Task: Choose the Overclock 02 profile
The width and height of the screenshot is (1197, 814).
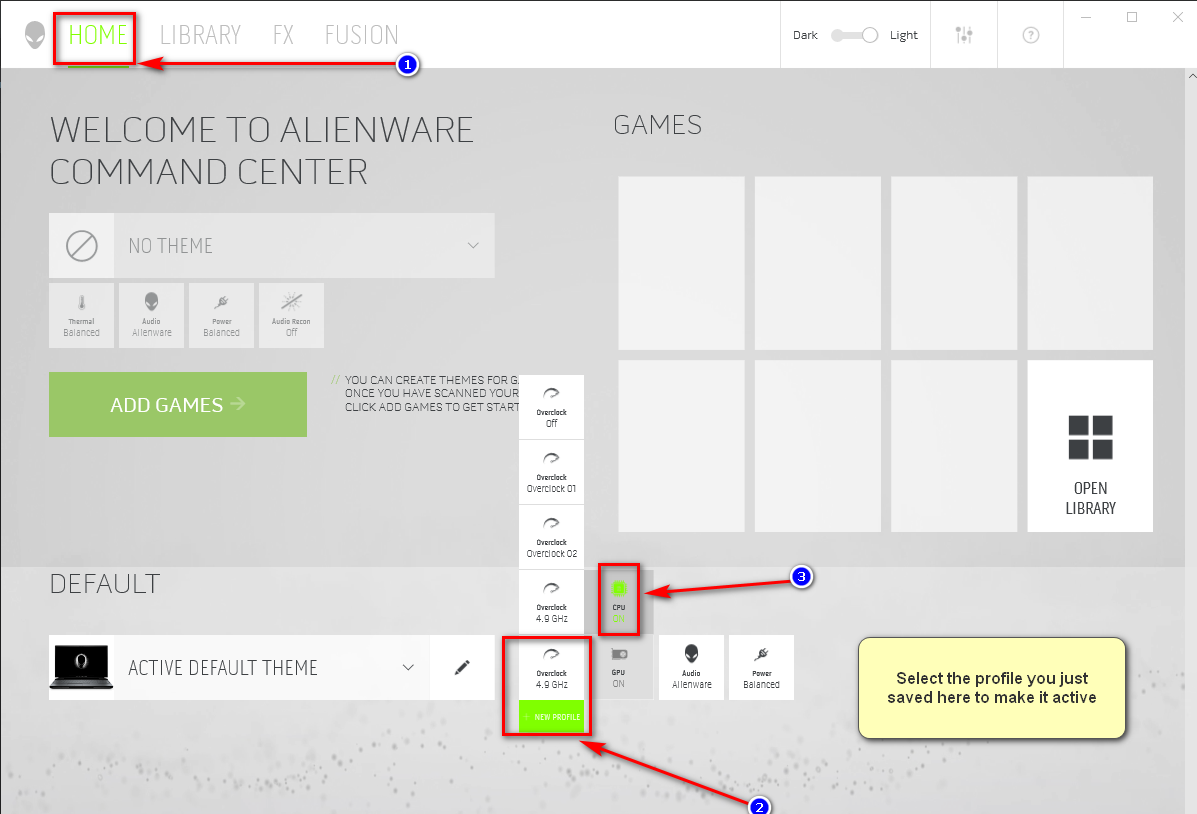Action: click(x=551, y=537)
